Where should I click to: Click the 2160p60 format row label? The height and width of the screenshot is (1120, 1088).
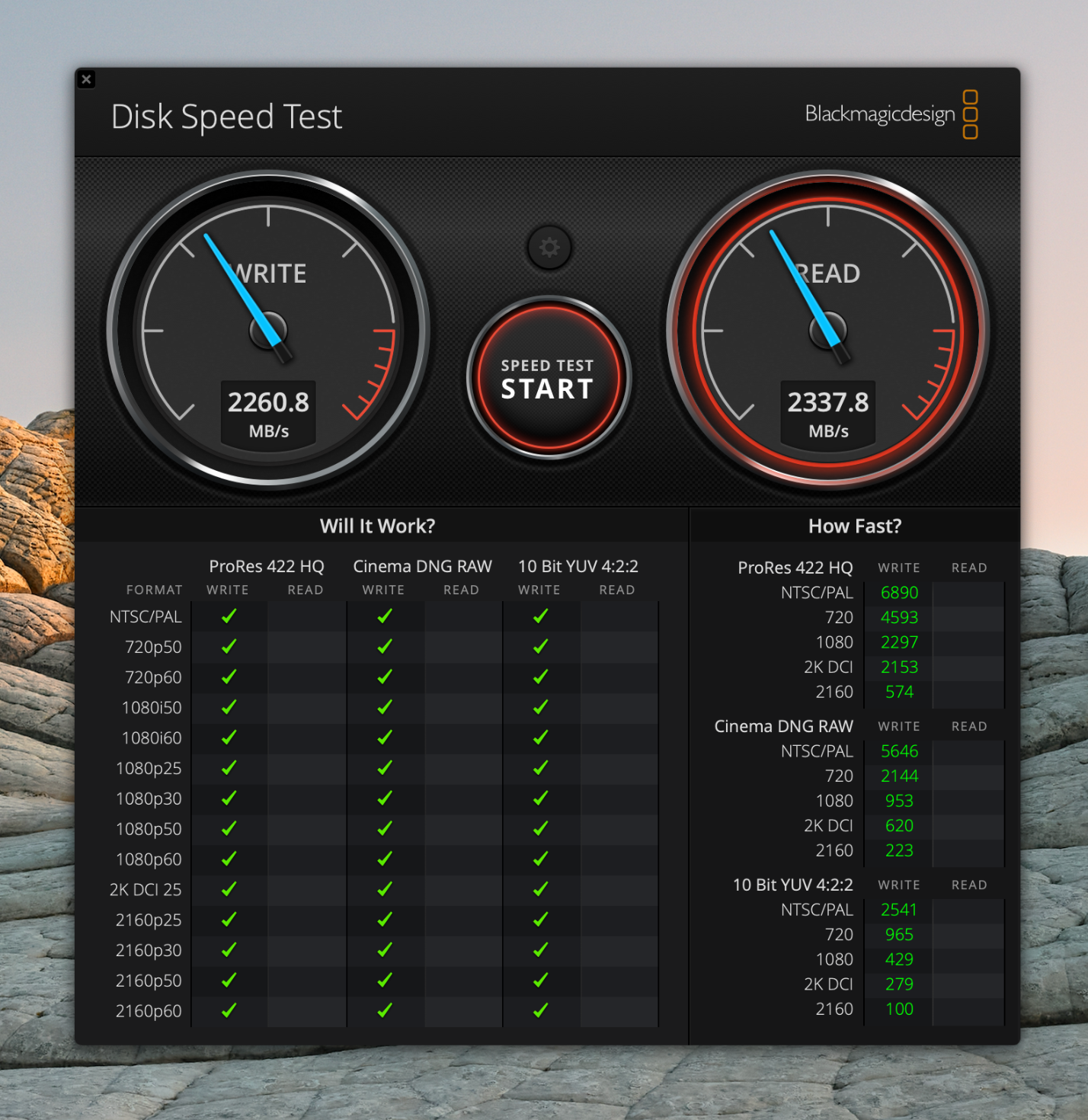[x=149, y=1011]
